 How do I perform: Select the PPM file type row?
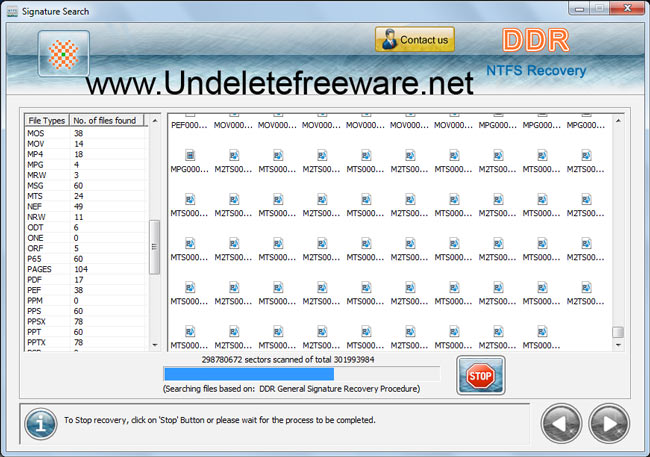coord(86,300)
